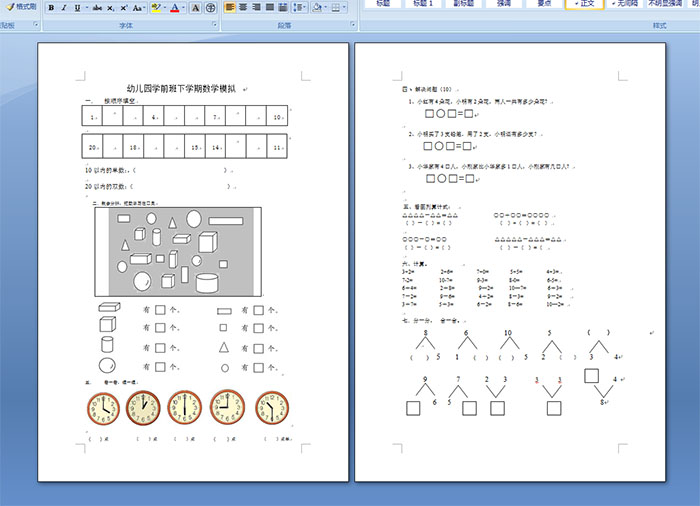This screenshot has width=700, height=506.
Task: Click the document title 幼儿园学前班下学期数学模拟
Action: click(181, 88)
